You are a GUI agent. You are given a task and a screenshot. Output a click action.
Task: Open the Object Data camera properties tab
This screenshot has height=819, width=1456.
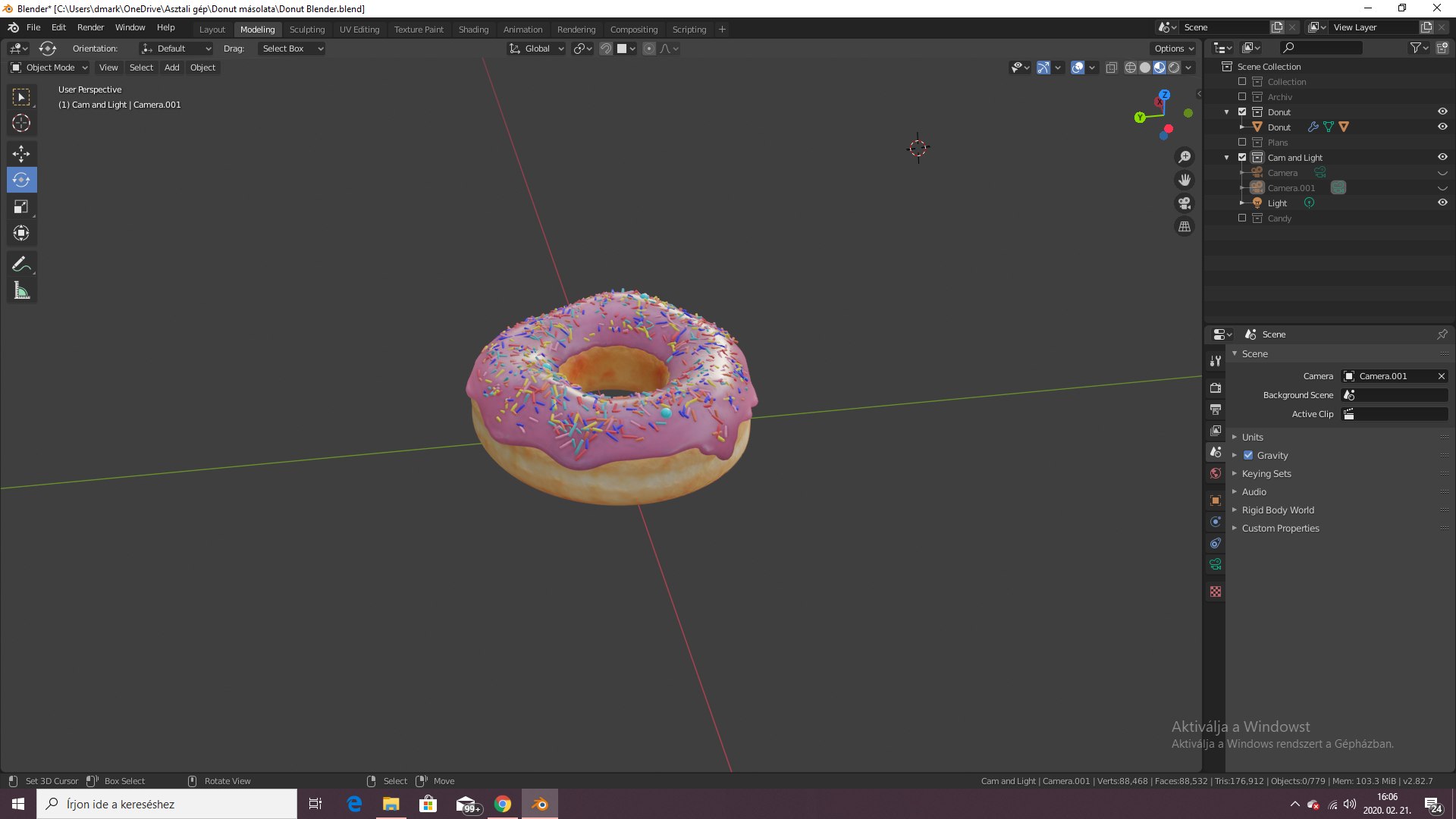(x=1216, y=564)
